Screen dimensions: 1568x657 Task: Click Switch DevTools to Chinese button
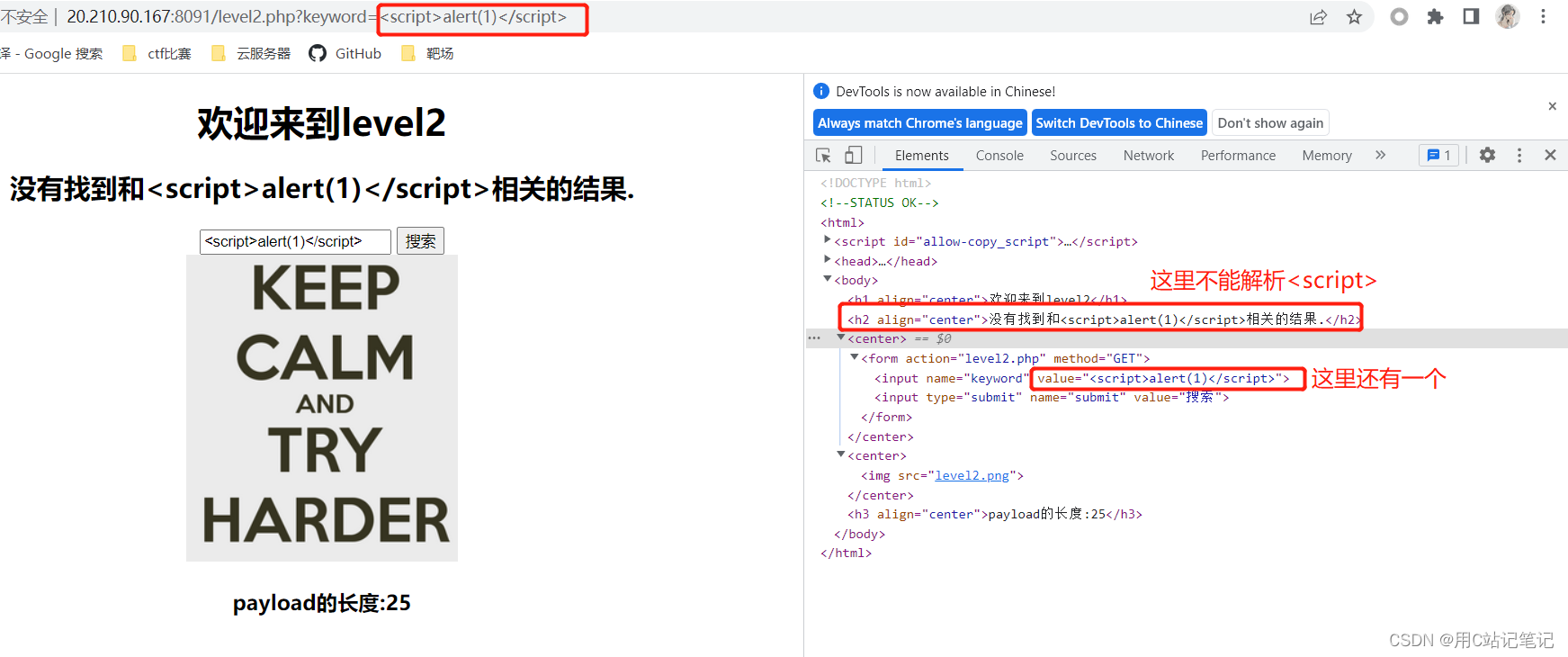pos(1119,122)
